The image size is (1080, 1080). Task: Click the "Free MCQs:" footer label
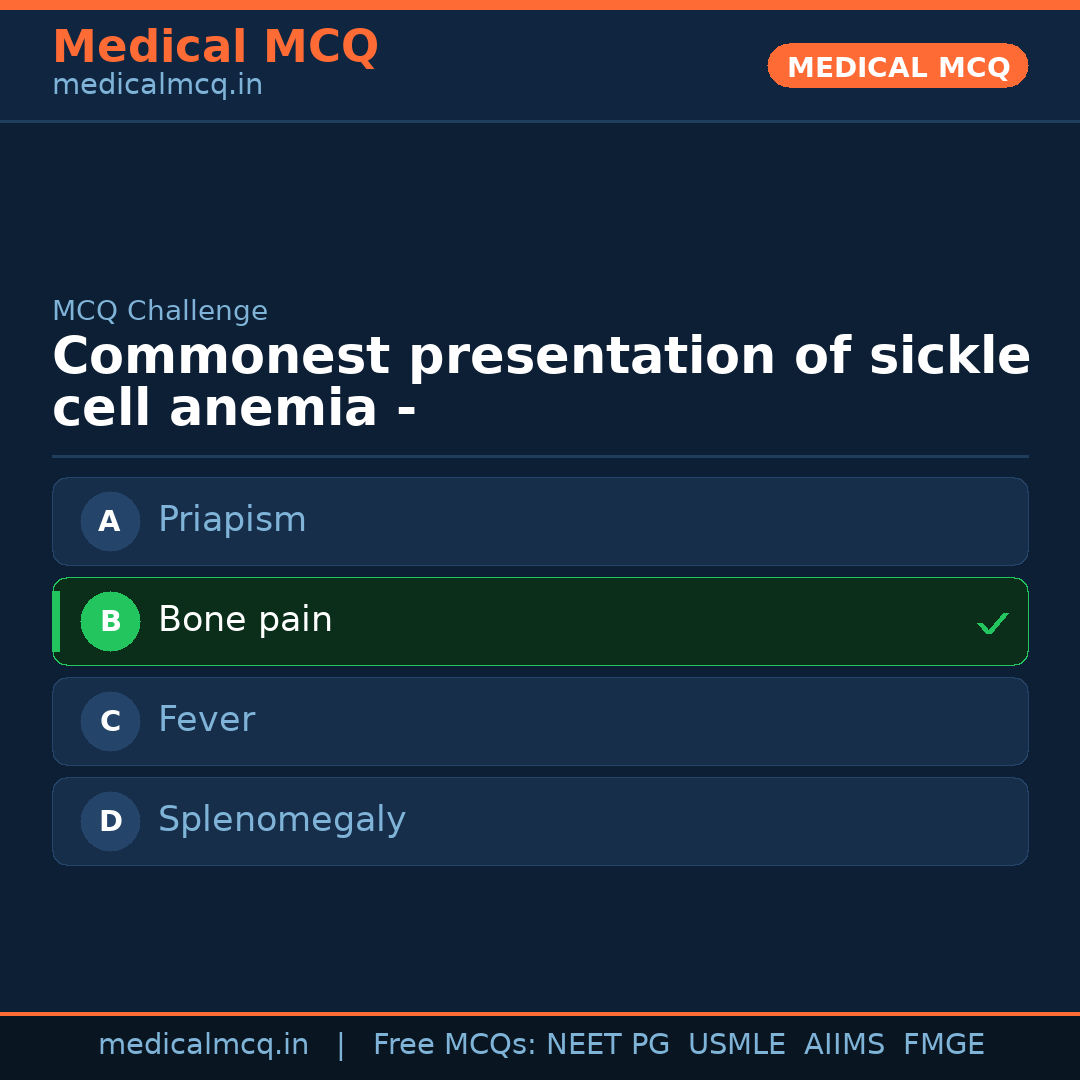(x=455, y=1045)
